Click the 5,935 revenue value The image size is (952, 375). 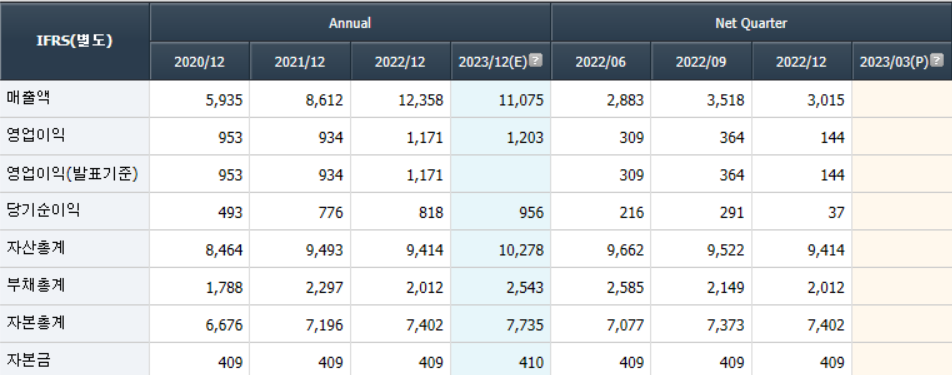point(223,100)
